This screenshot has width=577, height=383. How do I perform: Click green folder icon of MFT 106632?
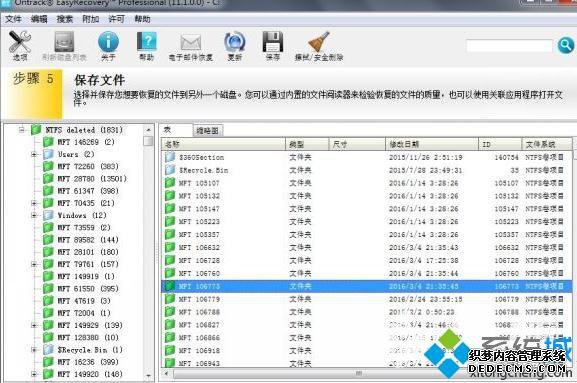click(x=170, y=247)
